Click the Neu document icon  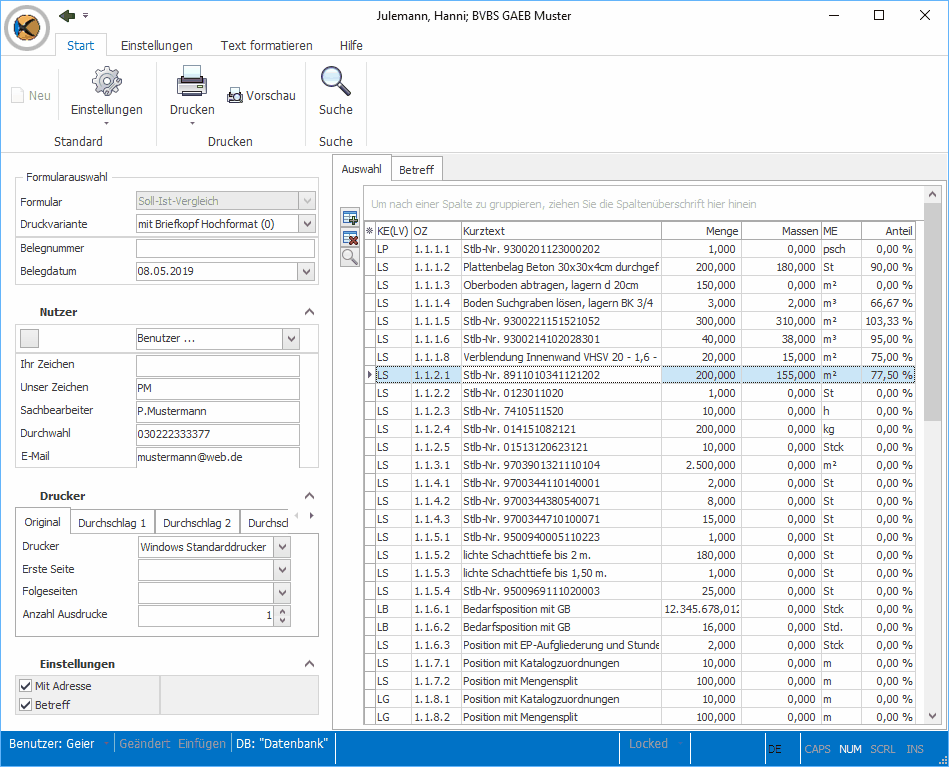pos(18,95)
